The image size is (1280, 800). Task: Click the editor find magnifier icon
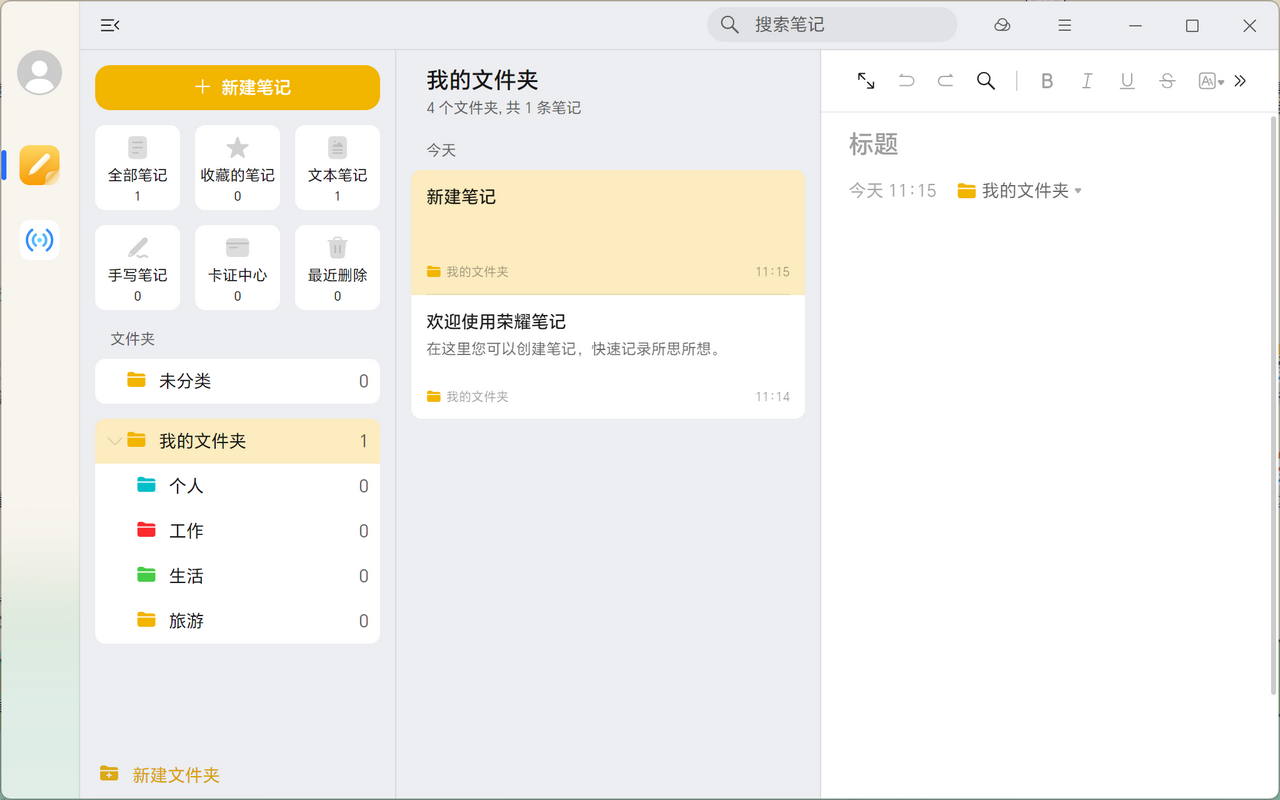coord(986,81)
